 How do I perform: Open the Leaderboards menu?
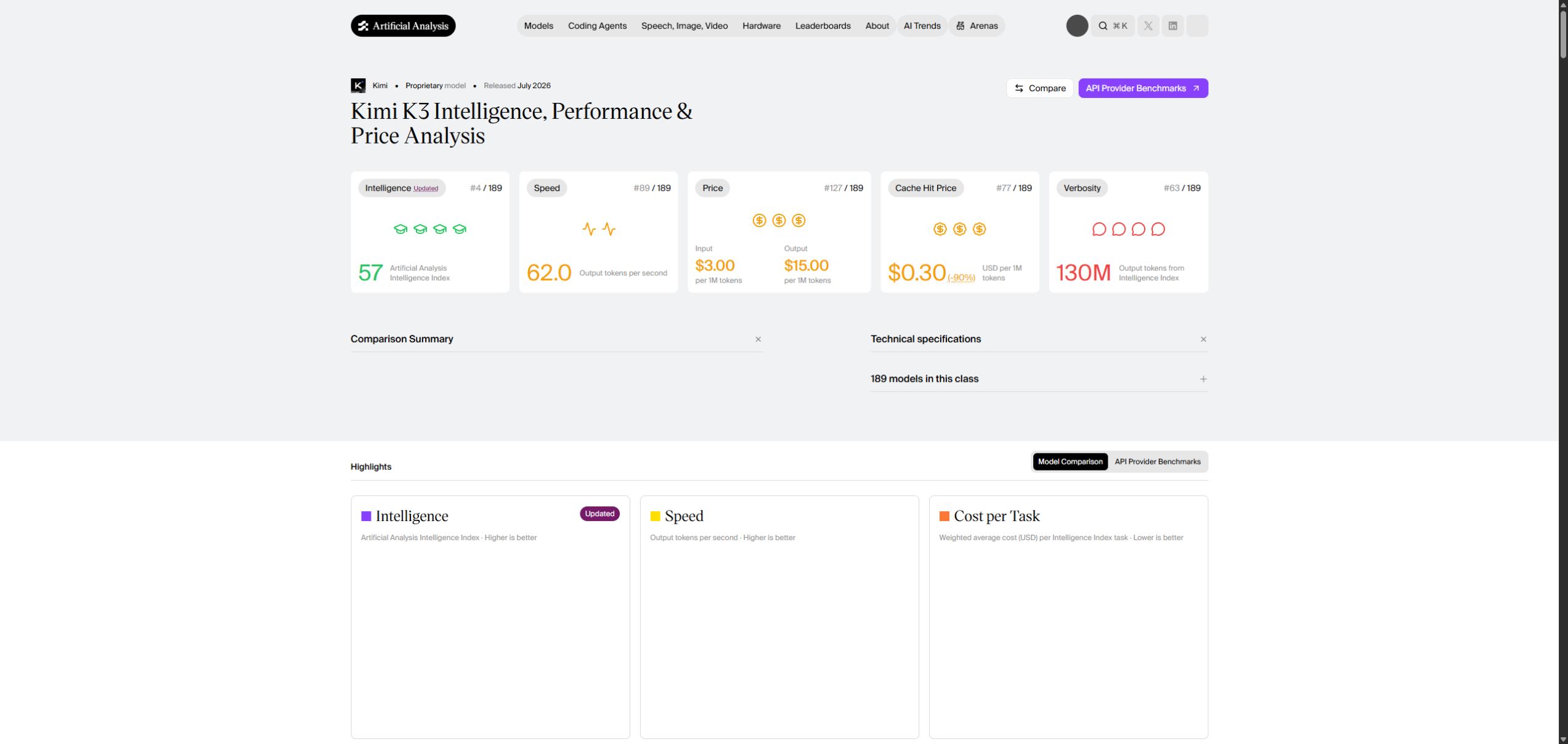pyautogui.click(x=823, y=26)
